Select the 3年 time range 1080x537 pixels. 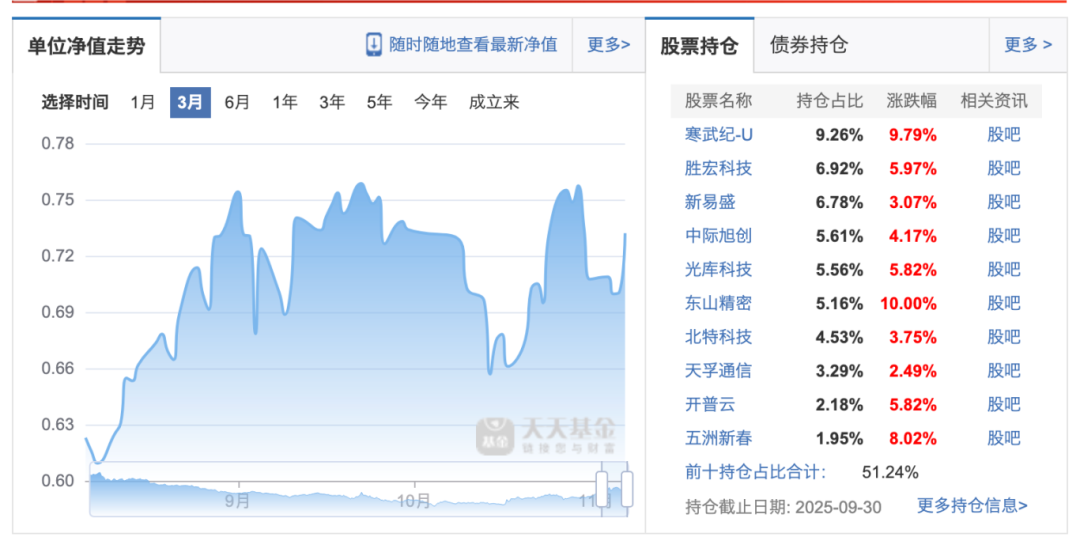click(332, 103)
